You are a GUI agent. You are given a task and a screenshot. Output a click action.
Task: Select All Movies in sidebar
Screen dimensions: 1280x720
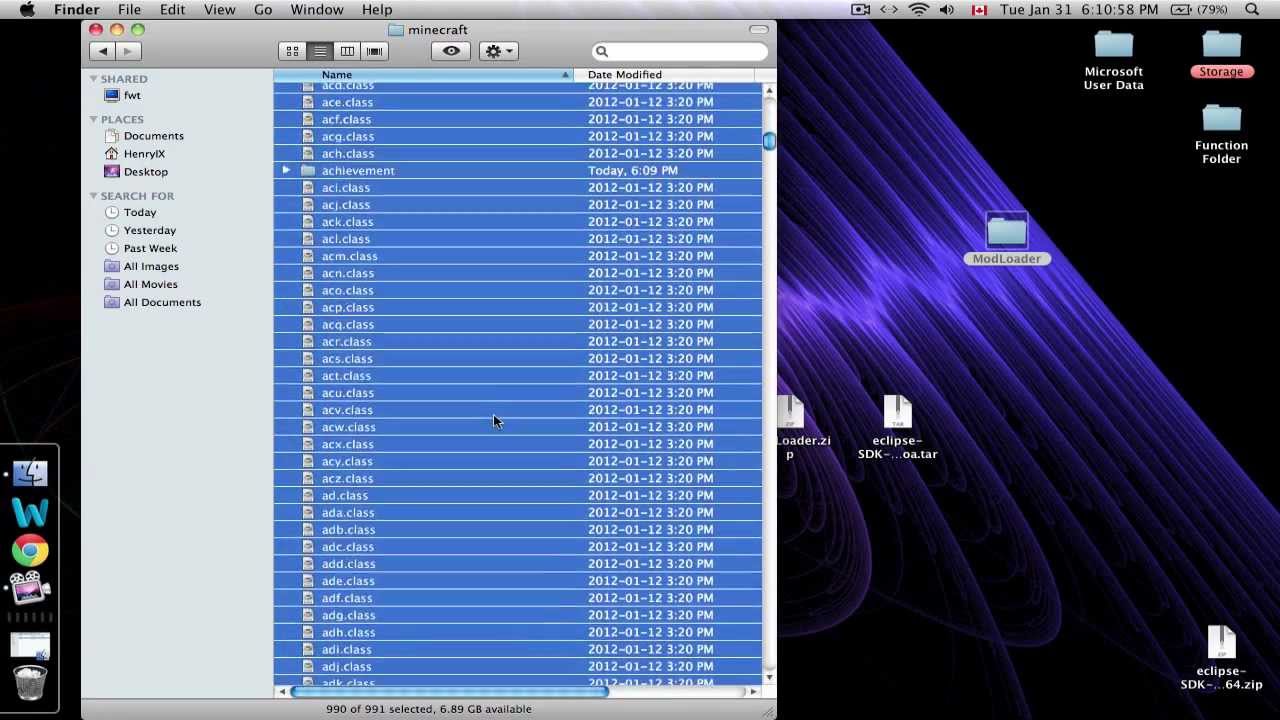pyautogui.click(x=151, y=284)
